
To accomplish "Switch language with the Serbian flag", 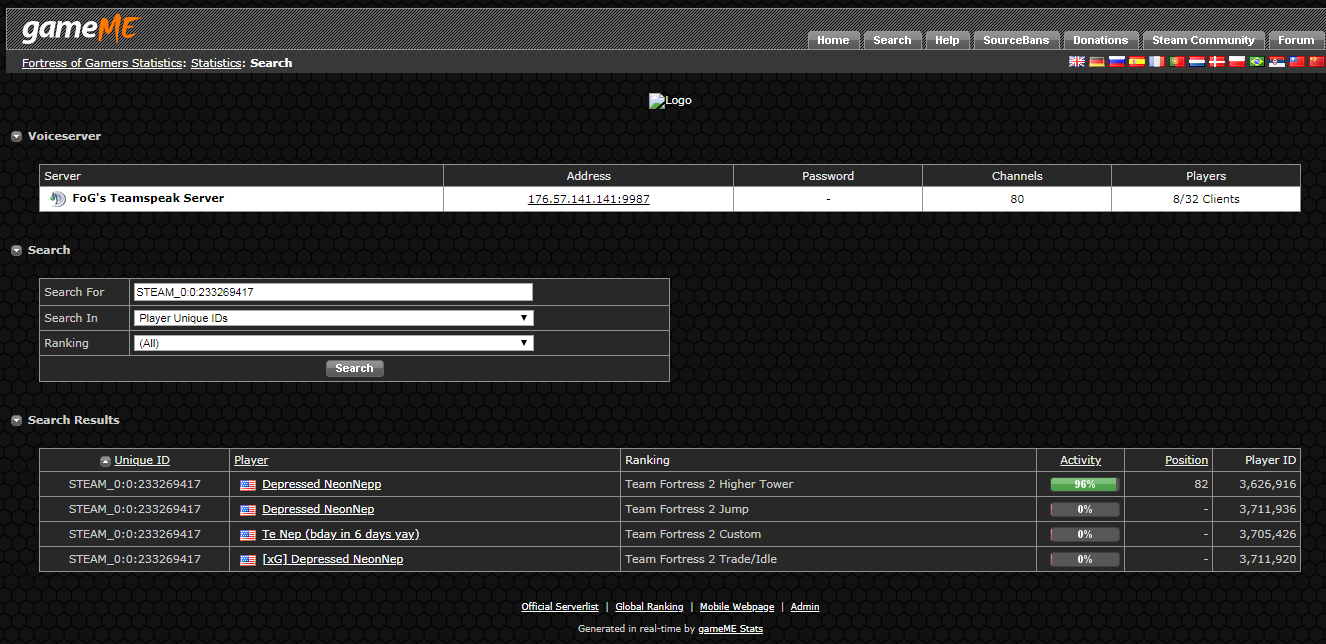I will click(x=1277, y=62).
